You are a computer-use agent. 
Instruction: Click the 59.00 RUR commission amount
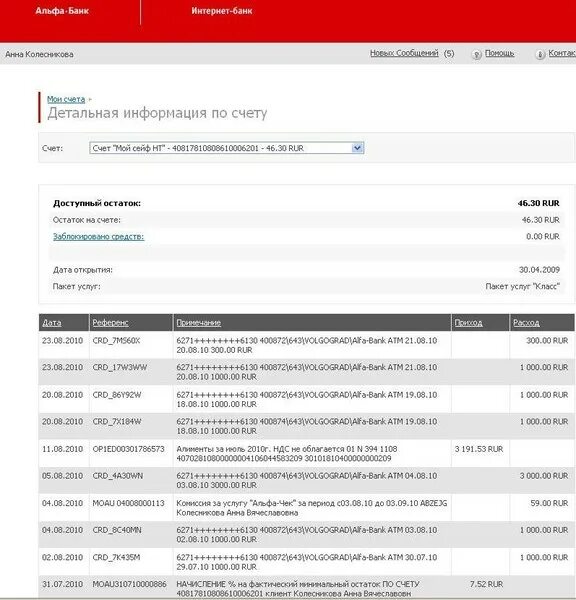point(549,503)
